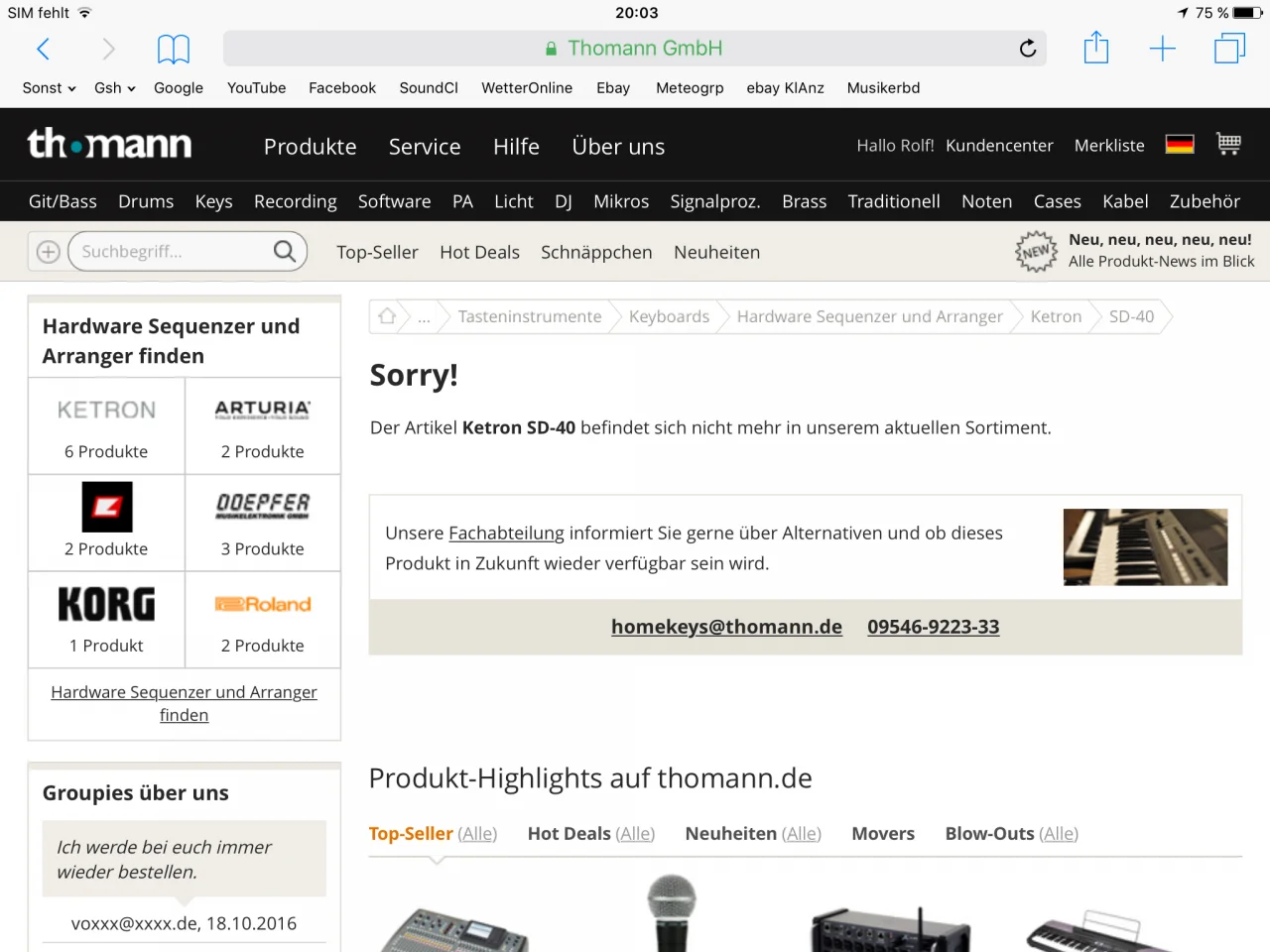The height and width of the screenshot is (952, 1270).
Task: Open the Zubehör category
Action: [1205, 201]
